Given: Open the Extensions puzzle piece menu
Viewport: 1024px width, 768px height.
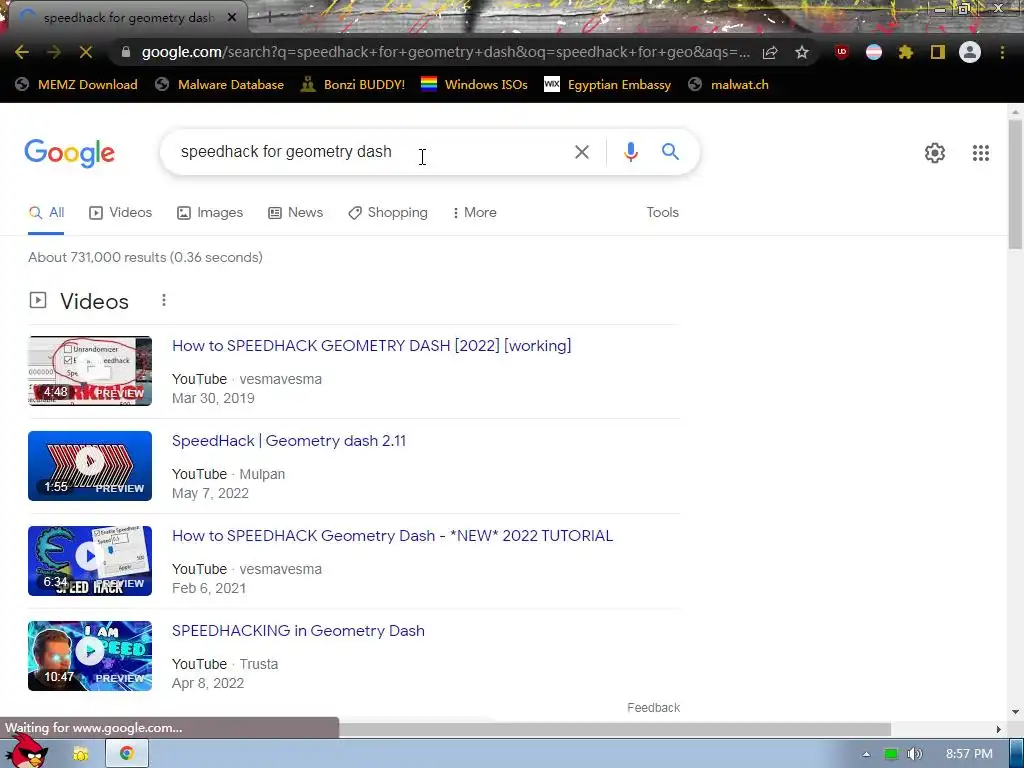Looking at the screenshot, I should pyautogui.click(x=906, y=52).
